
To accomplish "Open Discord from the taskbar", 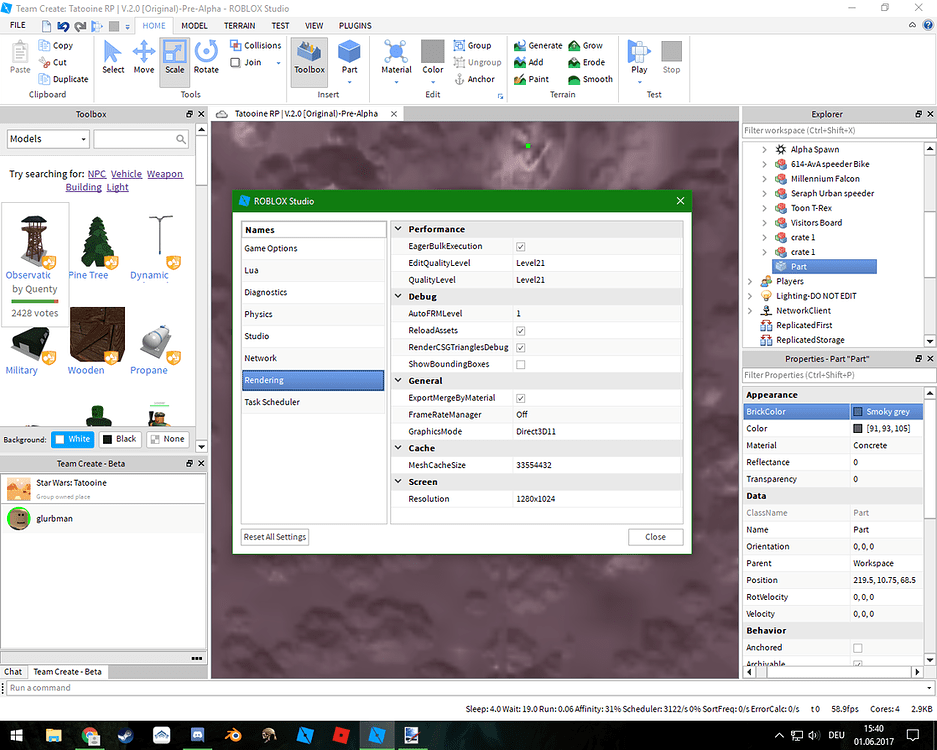I will click(x=197, y=735).
